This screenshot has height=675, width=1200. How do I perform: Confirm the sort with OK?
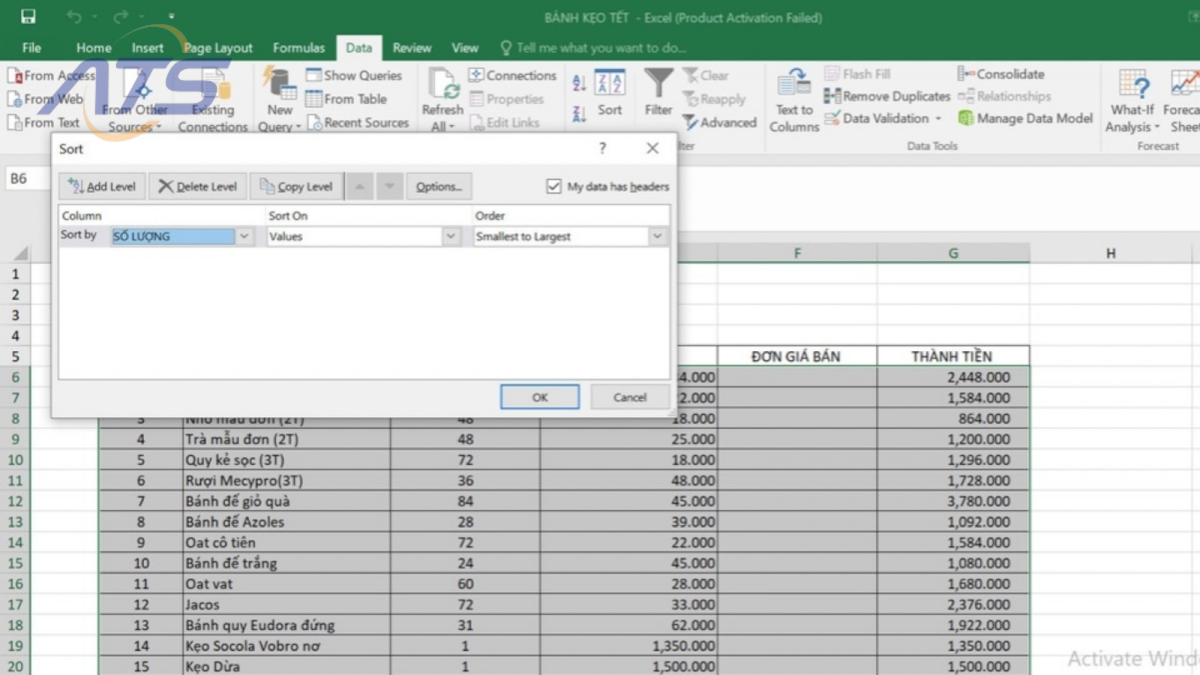[539, 396]
